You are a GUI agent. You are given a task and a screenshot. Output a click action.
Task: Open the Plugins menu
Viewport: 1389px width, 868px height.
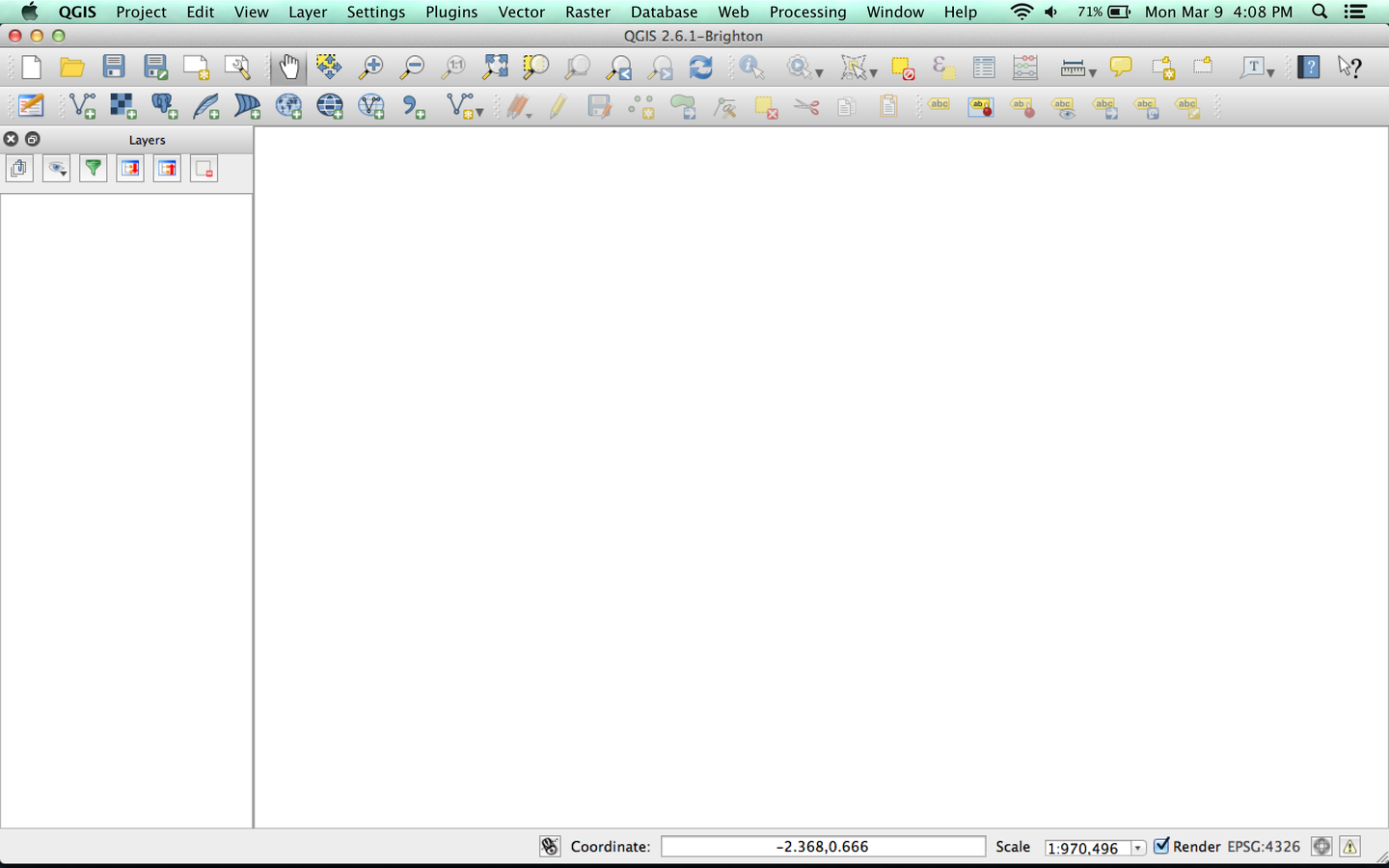coord(451,12)
